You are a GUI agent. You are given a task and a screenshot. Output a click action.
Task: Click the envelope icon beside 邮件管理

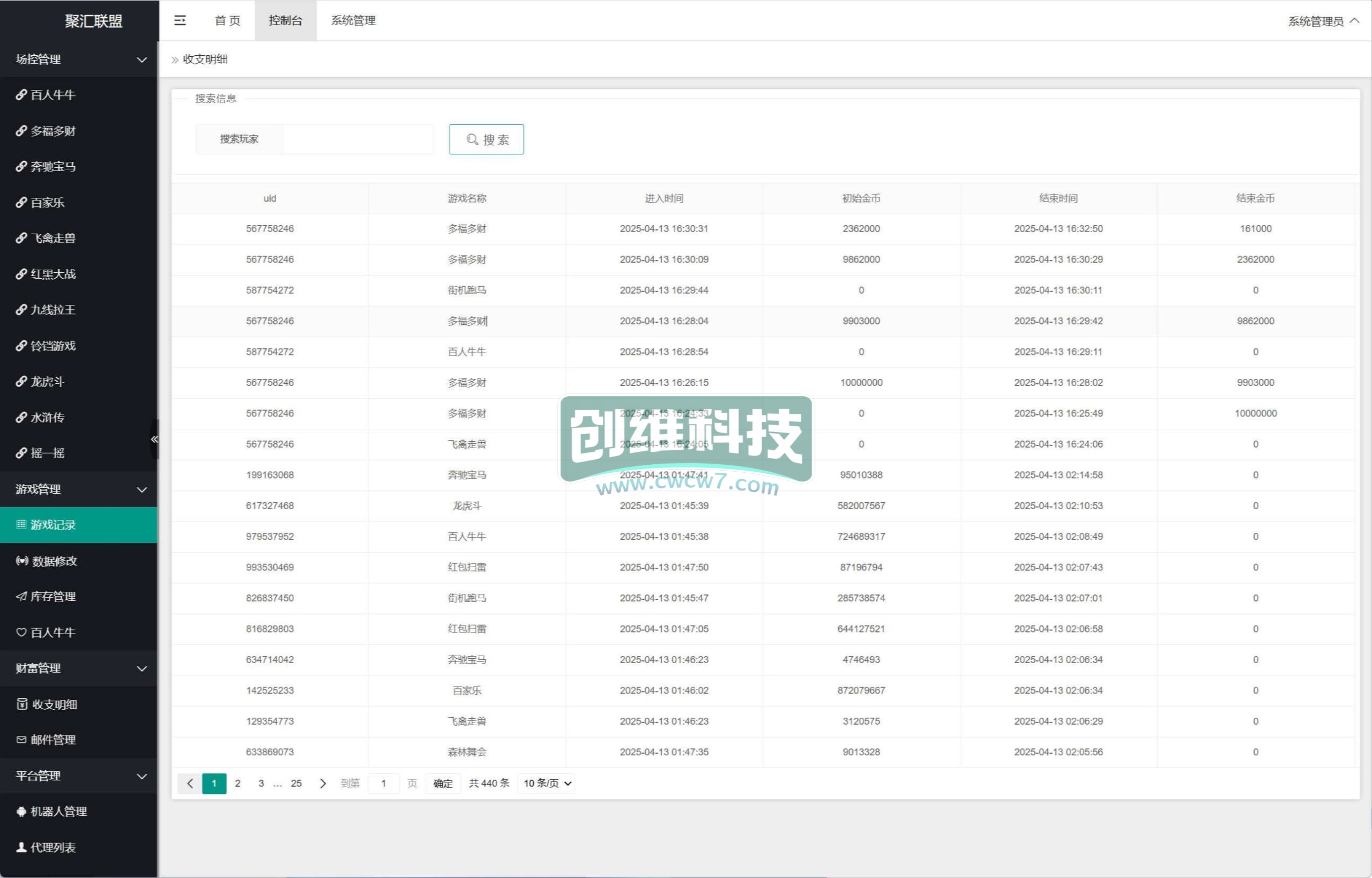tap(21, 740)
